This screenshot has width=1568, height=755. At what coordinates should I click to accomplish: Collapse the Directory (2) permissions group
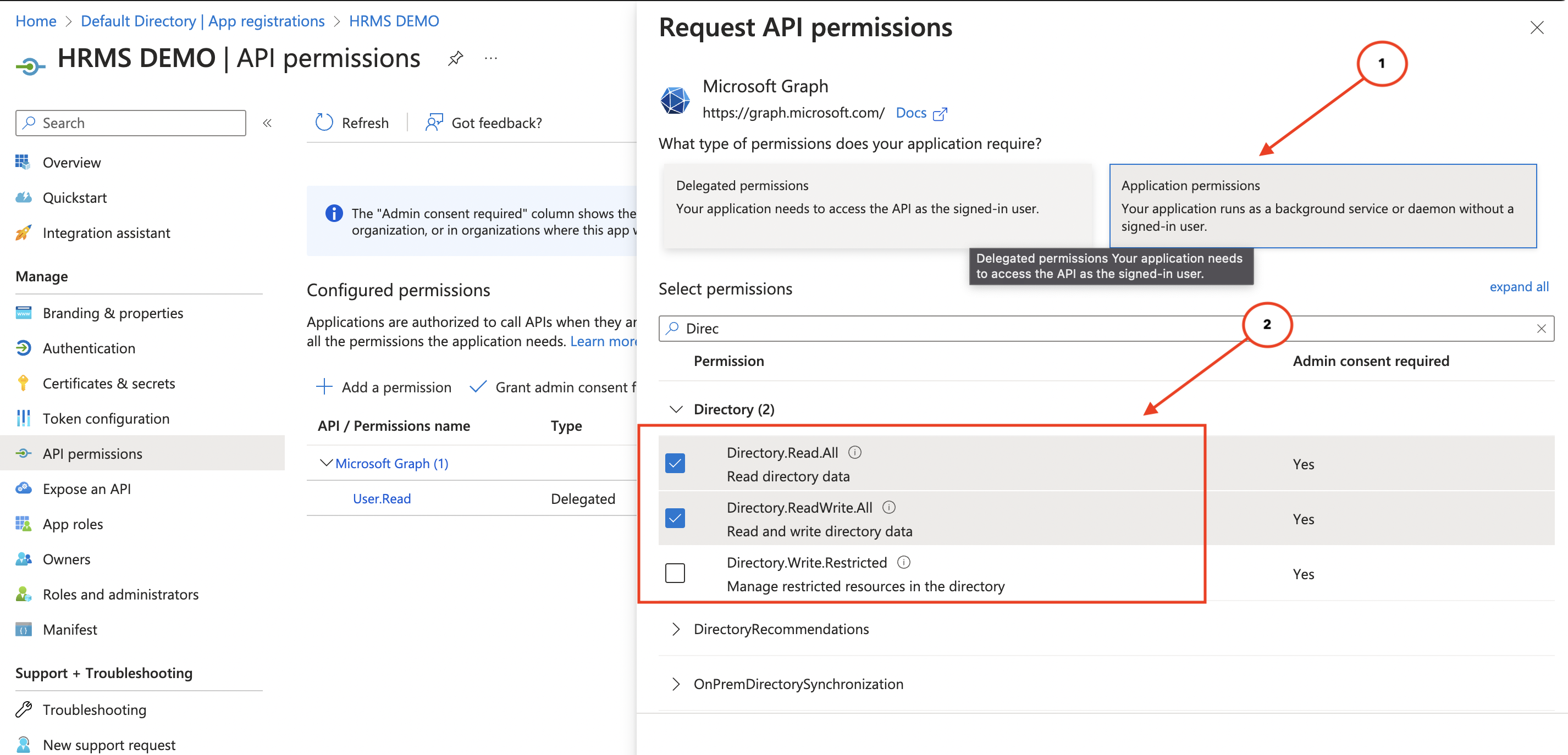(676, 409)
